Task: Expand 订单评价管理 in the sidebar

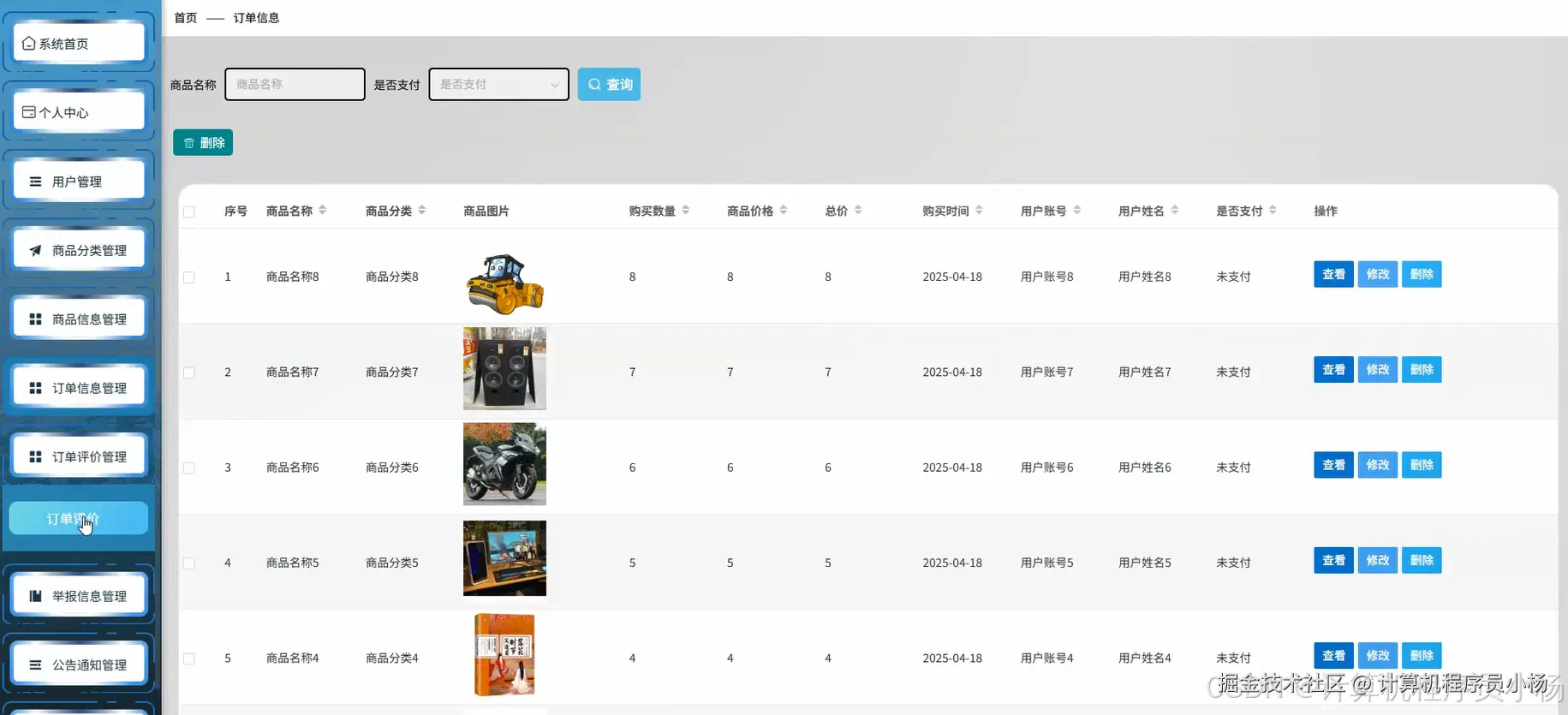Action: point(79,456)
